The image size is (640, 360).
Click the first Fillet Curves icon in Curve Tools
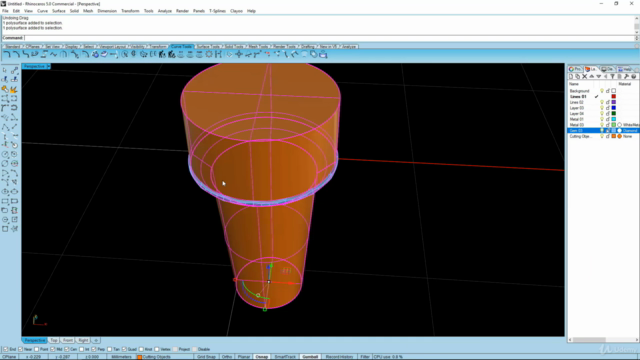point(7,54)
